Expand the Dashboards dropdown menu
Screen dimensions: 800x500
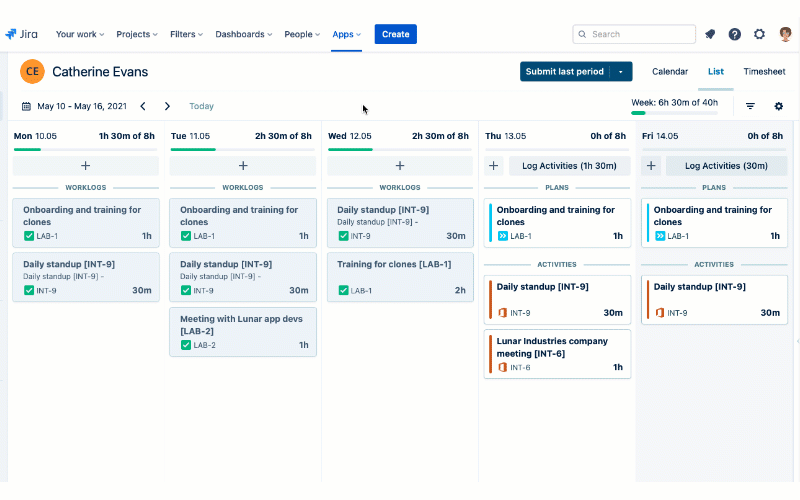pyautogui.click(x=243, y=34)
